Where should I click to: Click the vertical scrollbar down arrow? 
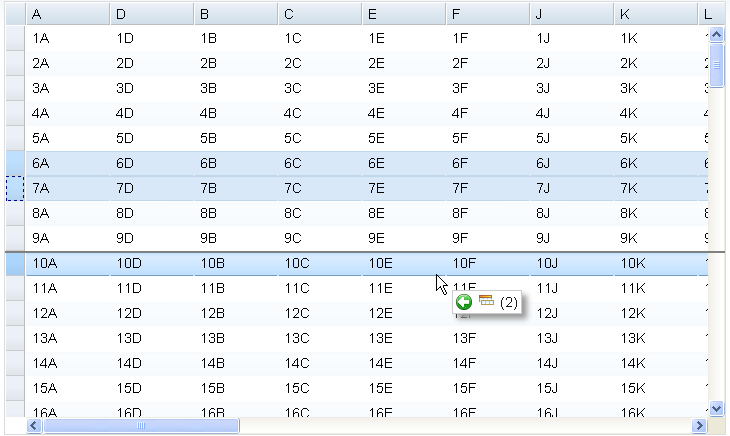(x=716, y=409)
